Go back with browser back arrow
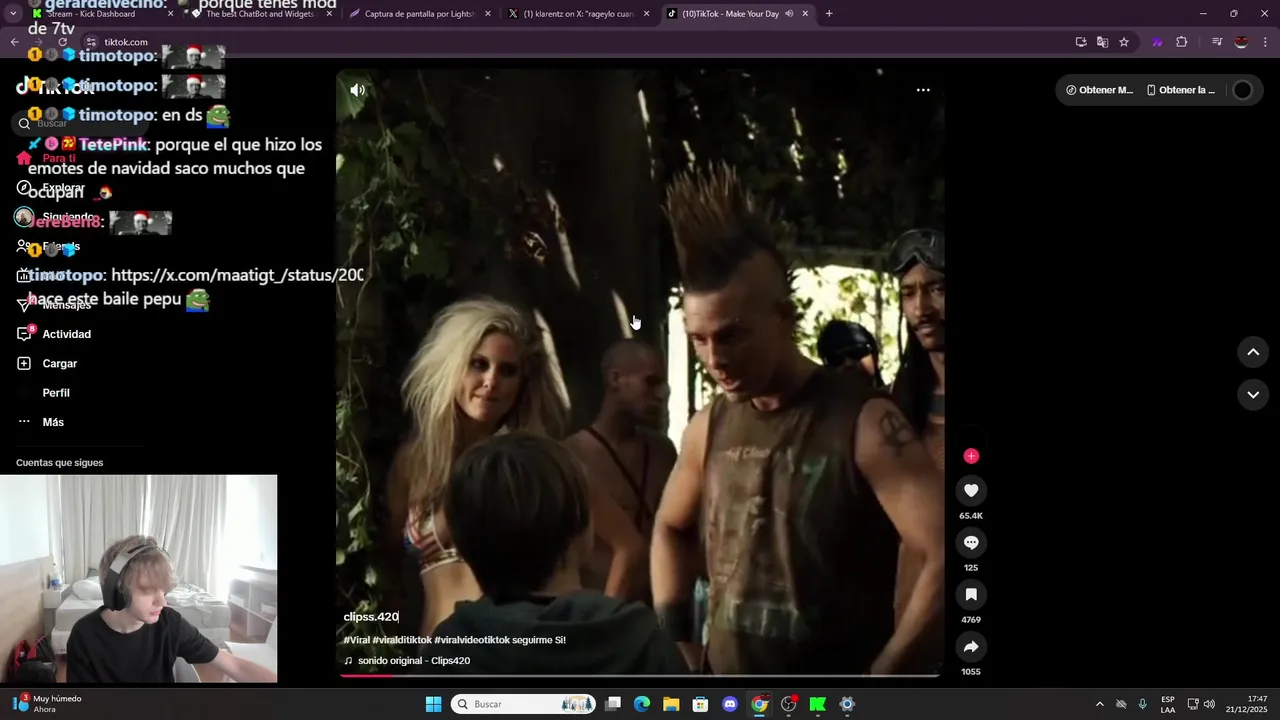 (14, 42)
